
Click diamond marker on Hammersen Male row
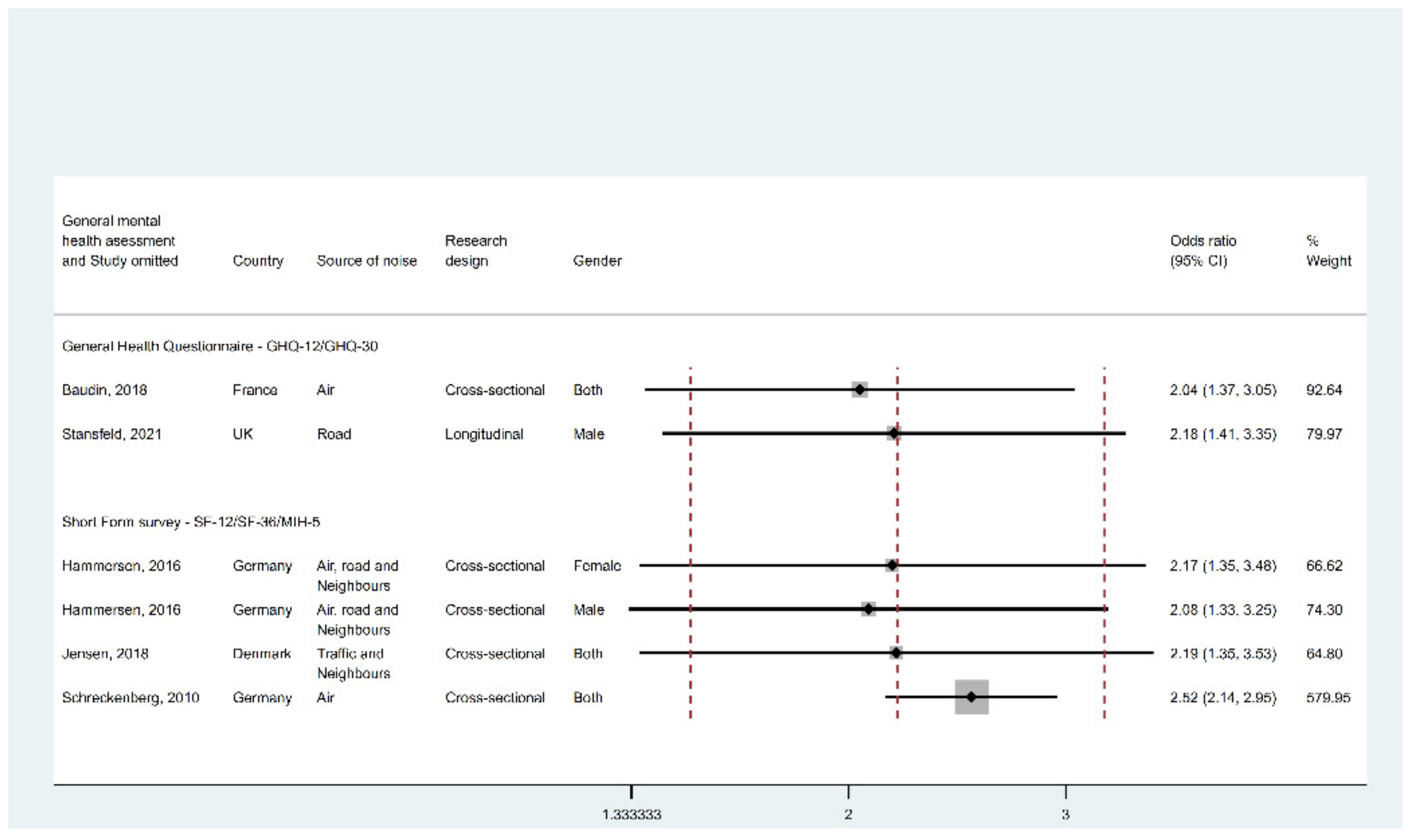tap(869, 609)
